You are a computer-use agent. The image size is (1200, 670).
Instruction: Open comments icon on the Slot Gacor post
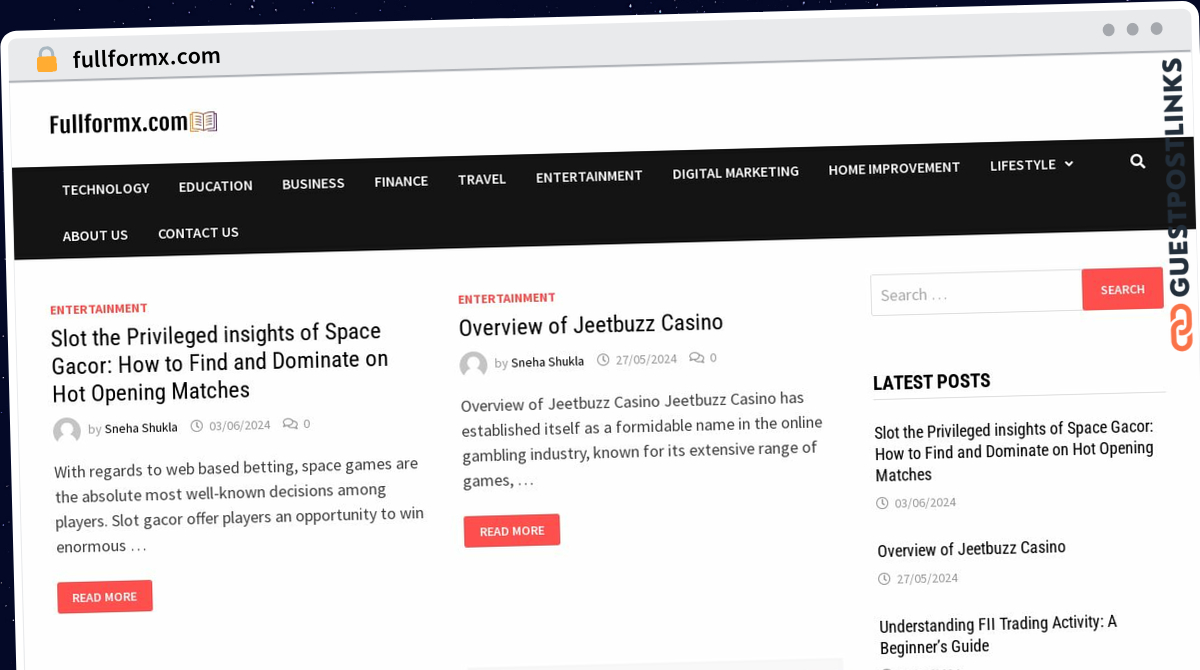[x=290, y=424]
